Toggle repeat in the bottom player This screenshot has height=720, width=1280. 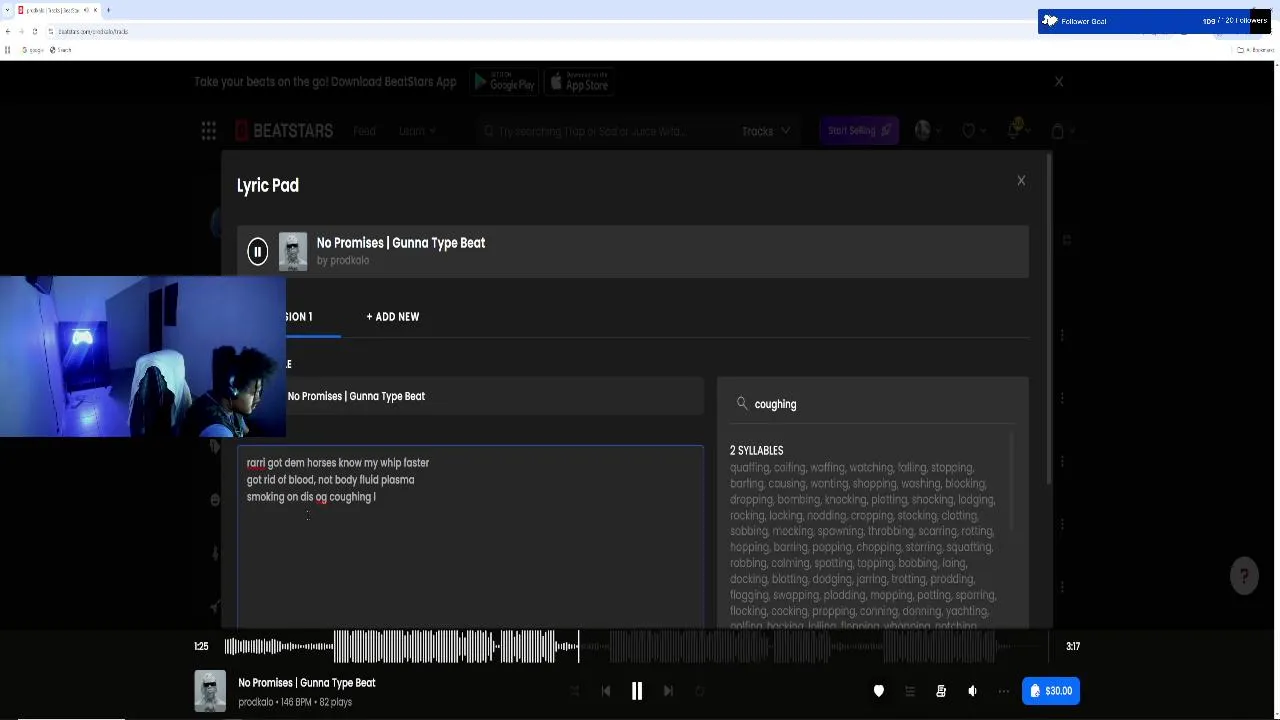click(x=700, y=691)
